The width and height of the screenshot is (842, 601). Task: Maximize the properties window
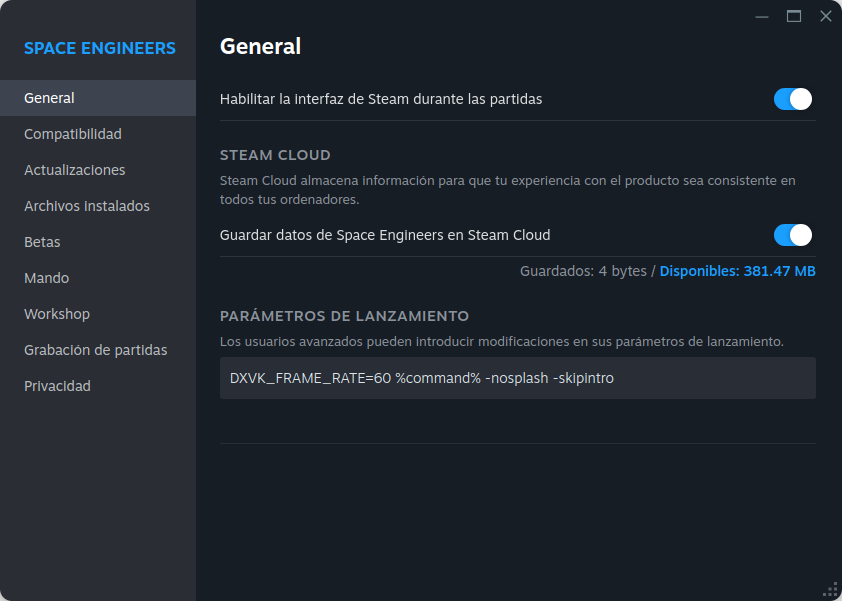794,17
